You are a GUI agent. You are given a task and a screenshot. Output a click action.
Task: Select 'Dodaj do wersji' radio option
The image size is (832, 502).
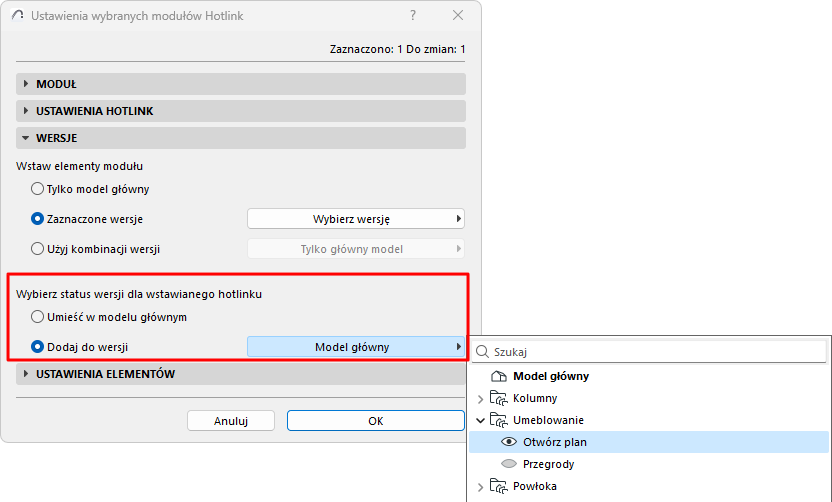[80, 347]
